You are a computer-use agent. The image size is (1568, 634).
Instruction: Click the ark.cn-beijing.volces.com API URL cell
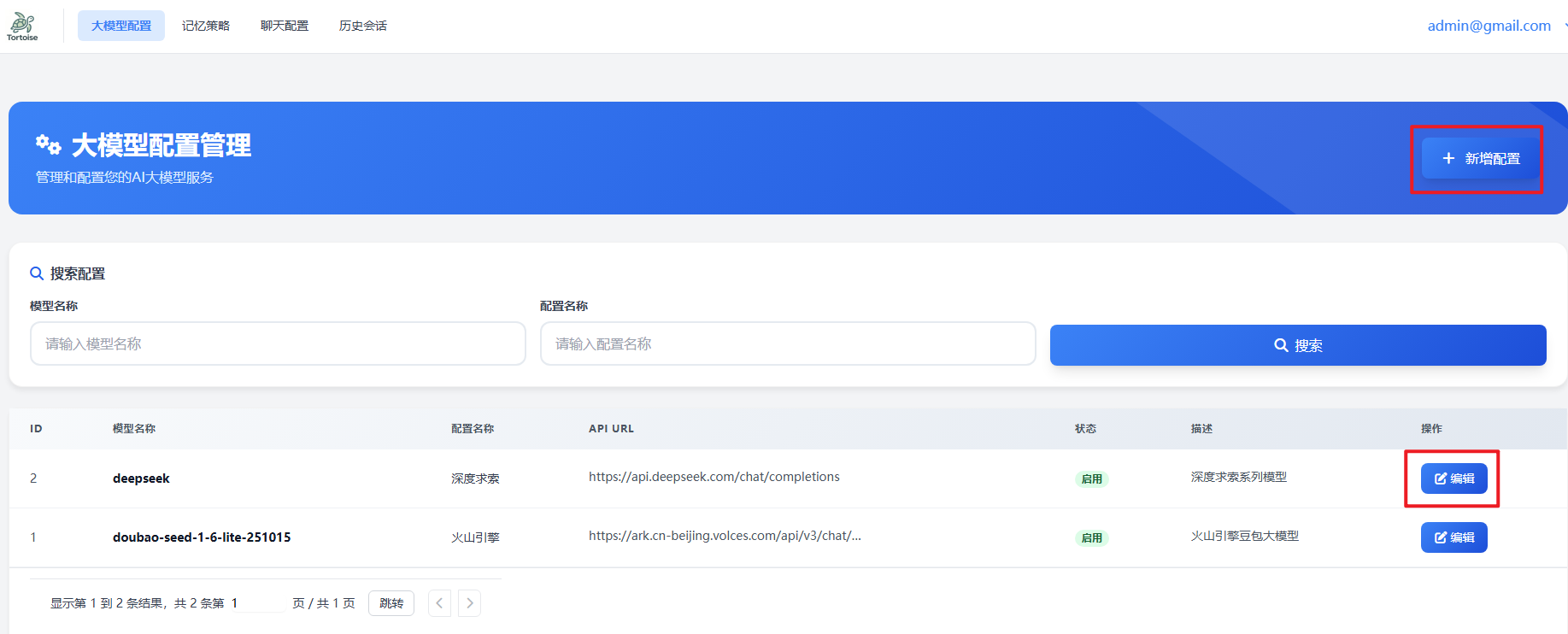725,536
